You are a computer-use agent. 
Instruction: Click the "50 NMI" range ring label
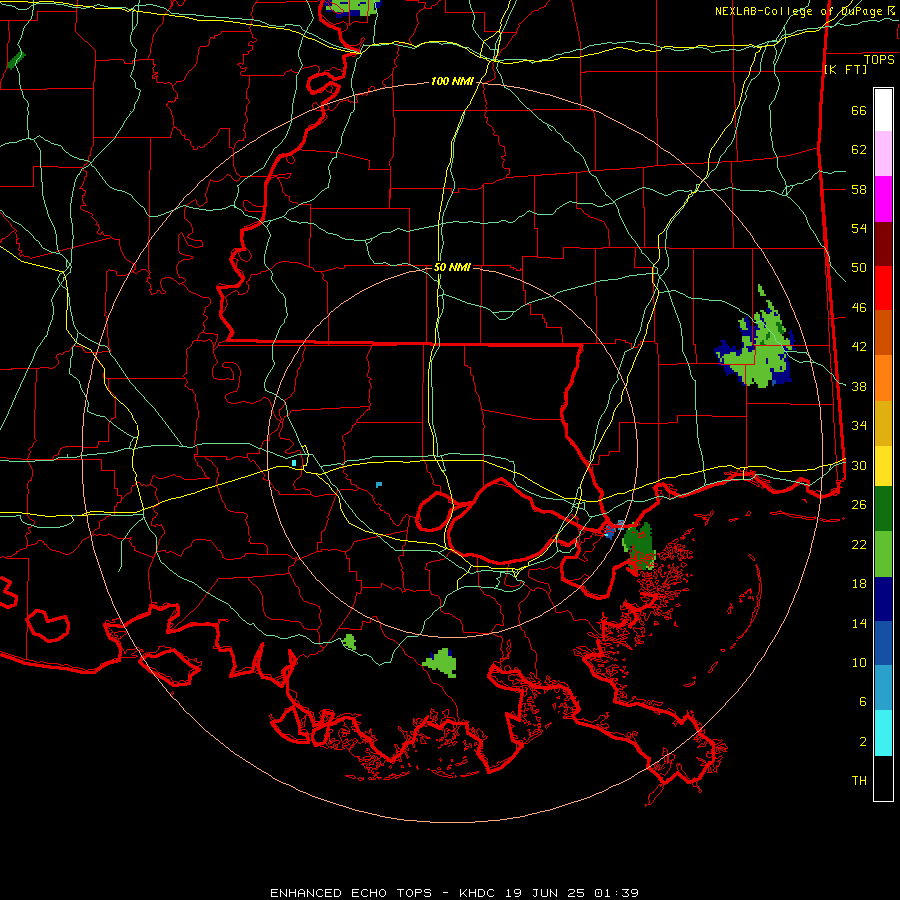pyautogui.click(x=452, y=267)
